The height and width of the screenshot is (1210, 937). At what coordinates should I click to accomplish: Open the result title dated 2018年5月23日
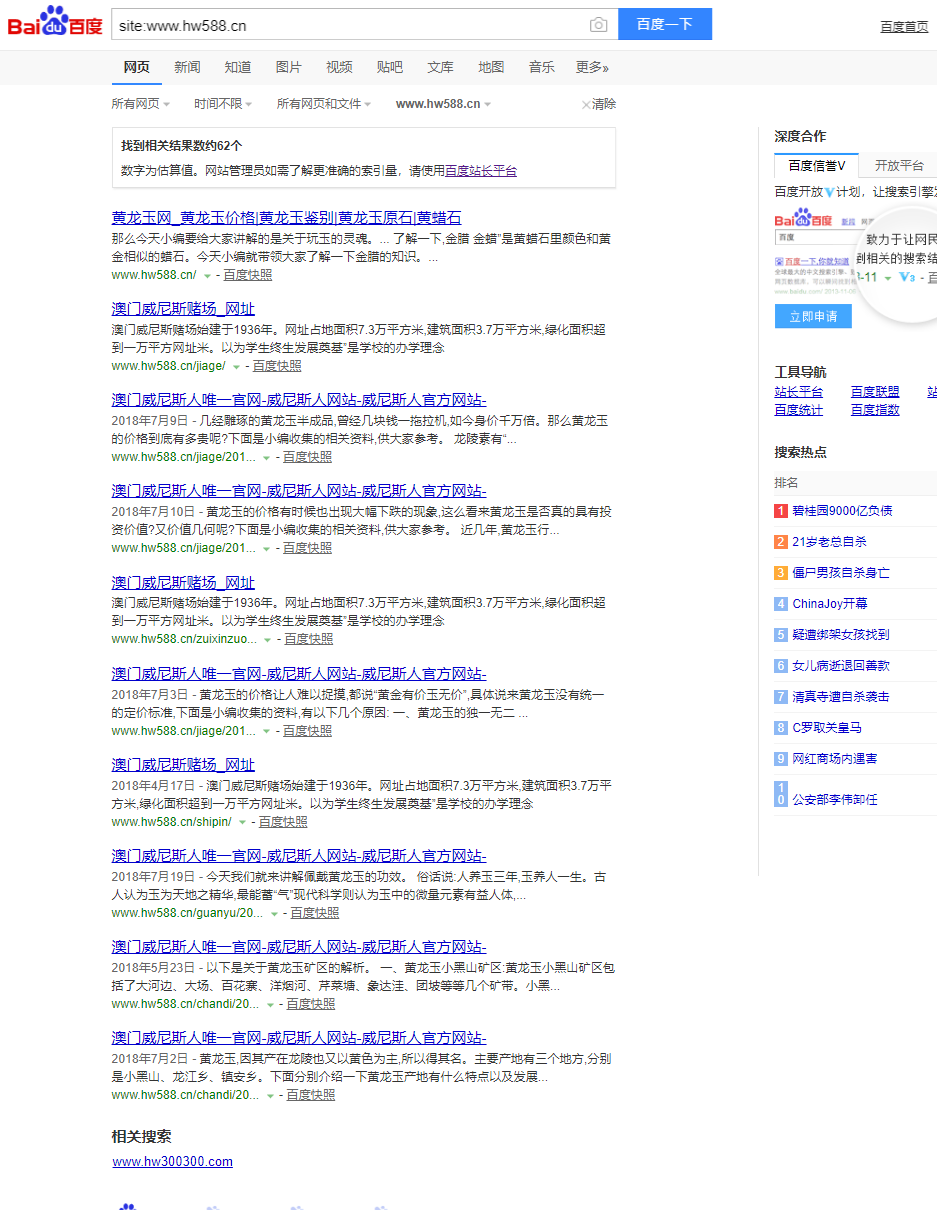(299, 947)
